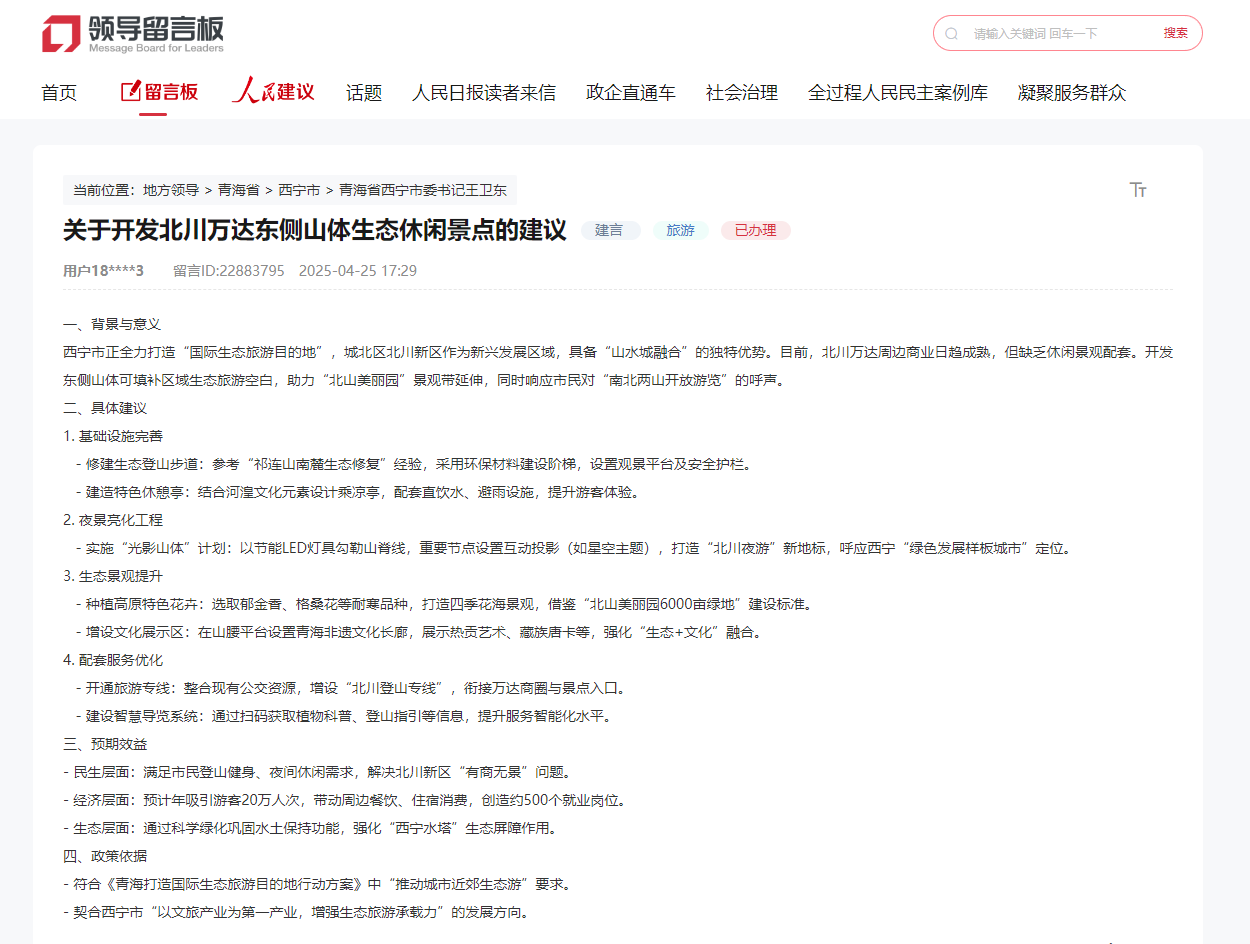Open the 人民建议 logo tab
1250x944 pixels.
pos(273,92)
